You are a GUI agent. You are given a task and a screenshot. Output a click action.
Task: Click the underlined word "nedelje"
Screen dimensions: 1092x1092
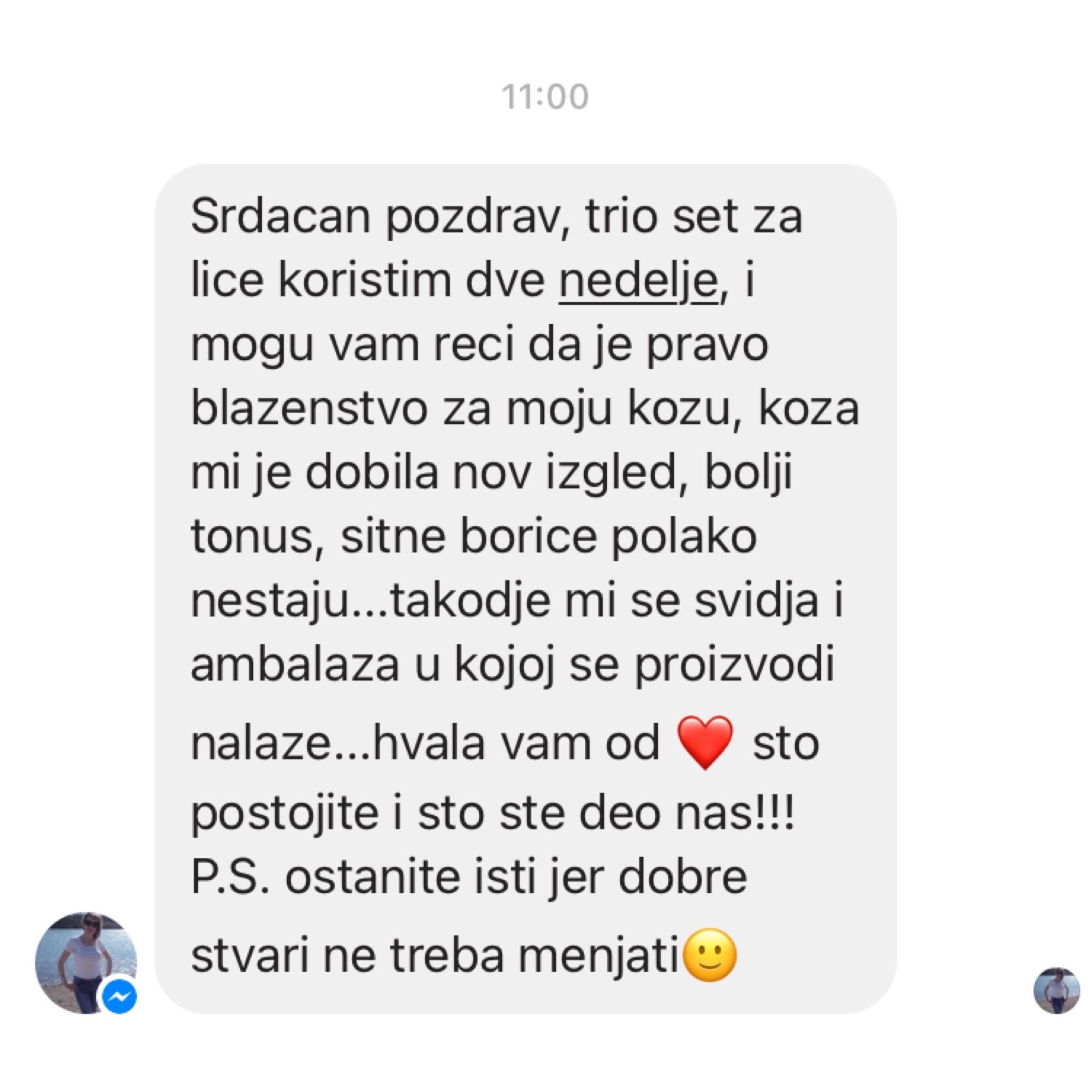point(639,282)
